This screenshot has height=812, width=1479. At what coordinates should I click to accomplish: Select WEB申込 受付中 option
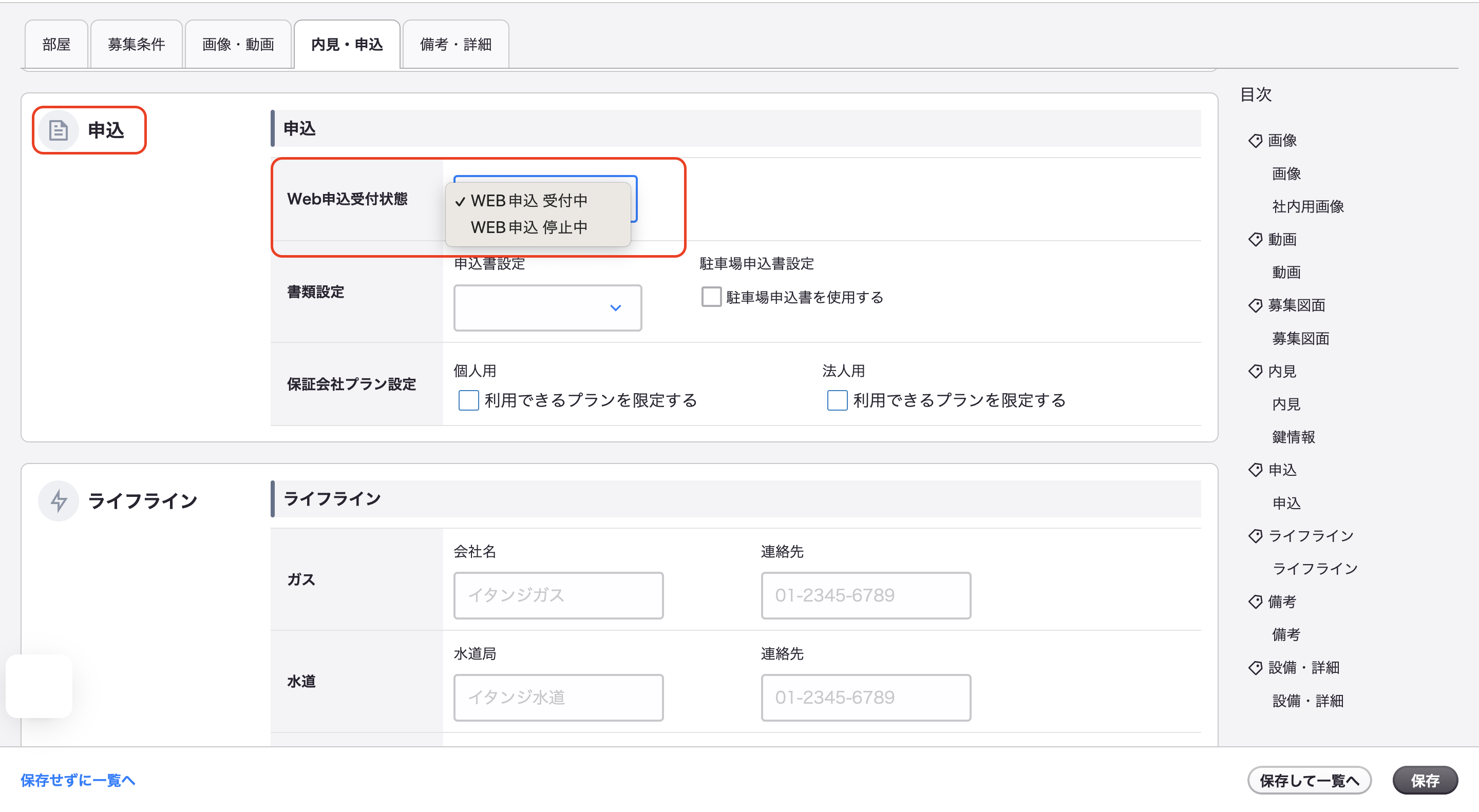tap(537, 201)
